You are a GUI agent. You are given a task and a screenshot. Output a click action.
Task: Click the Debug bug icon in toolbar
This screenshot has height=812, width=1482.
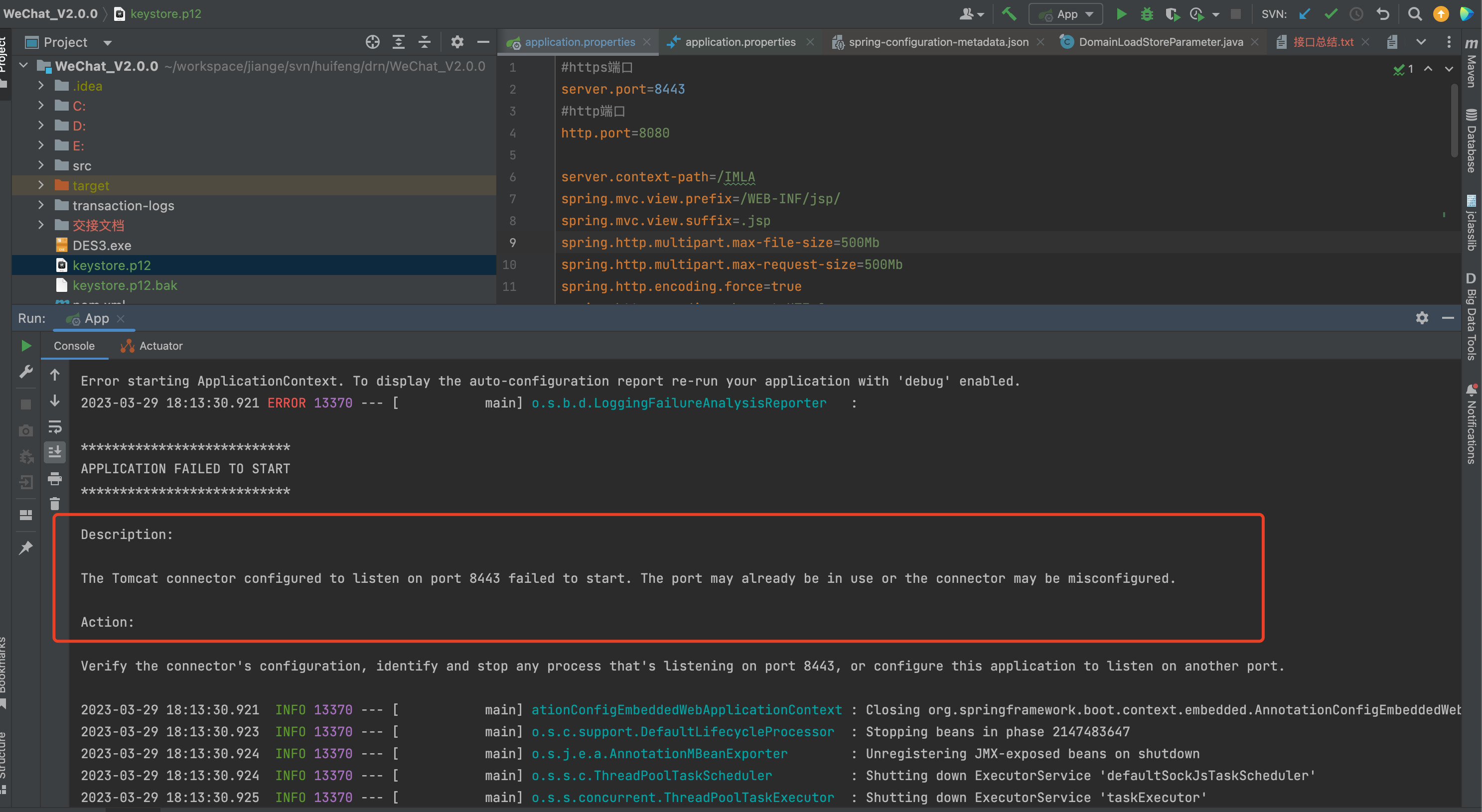[x=1147, y=14]
